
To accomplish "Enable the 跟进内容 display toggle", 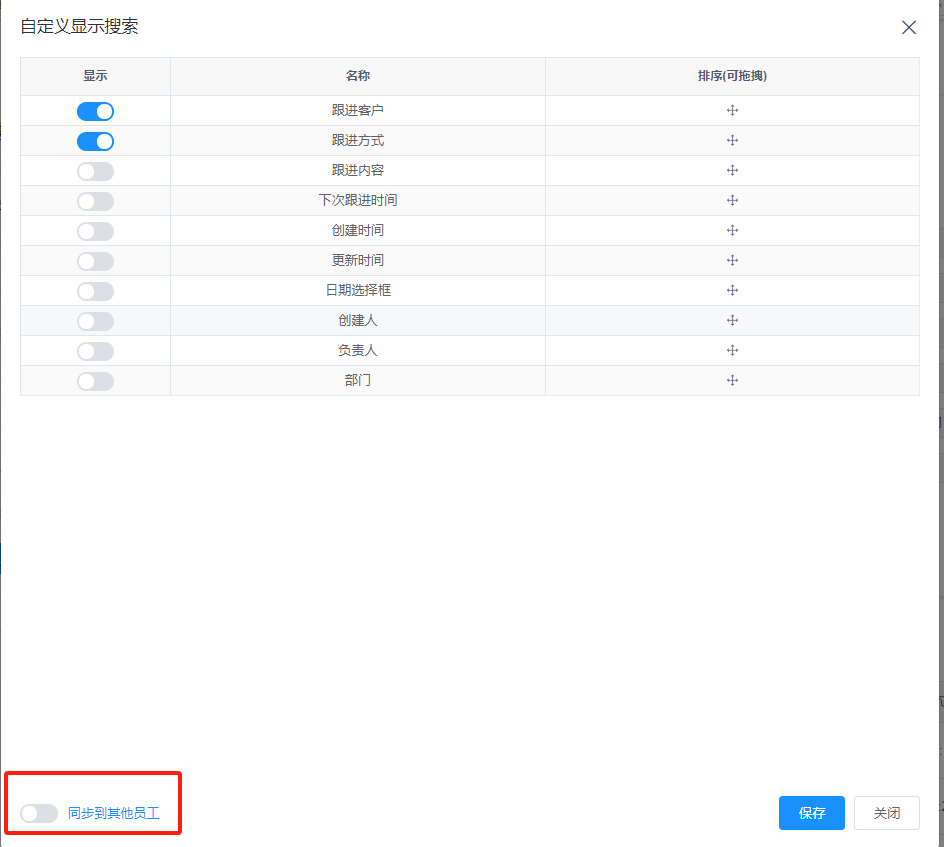I will (x=95, y=171).
